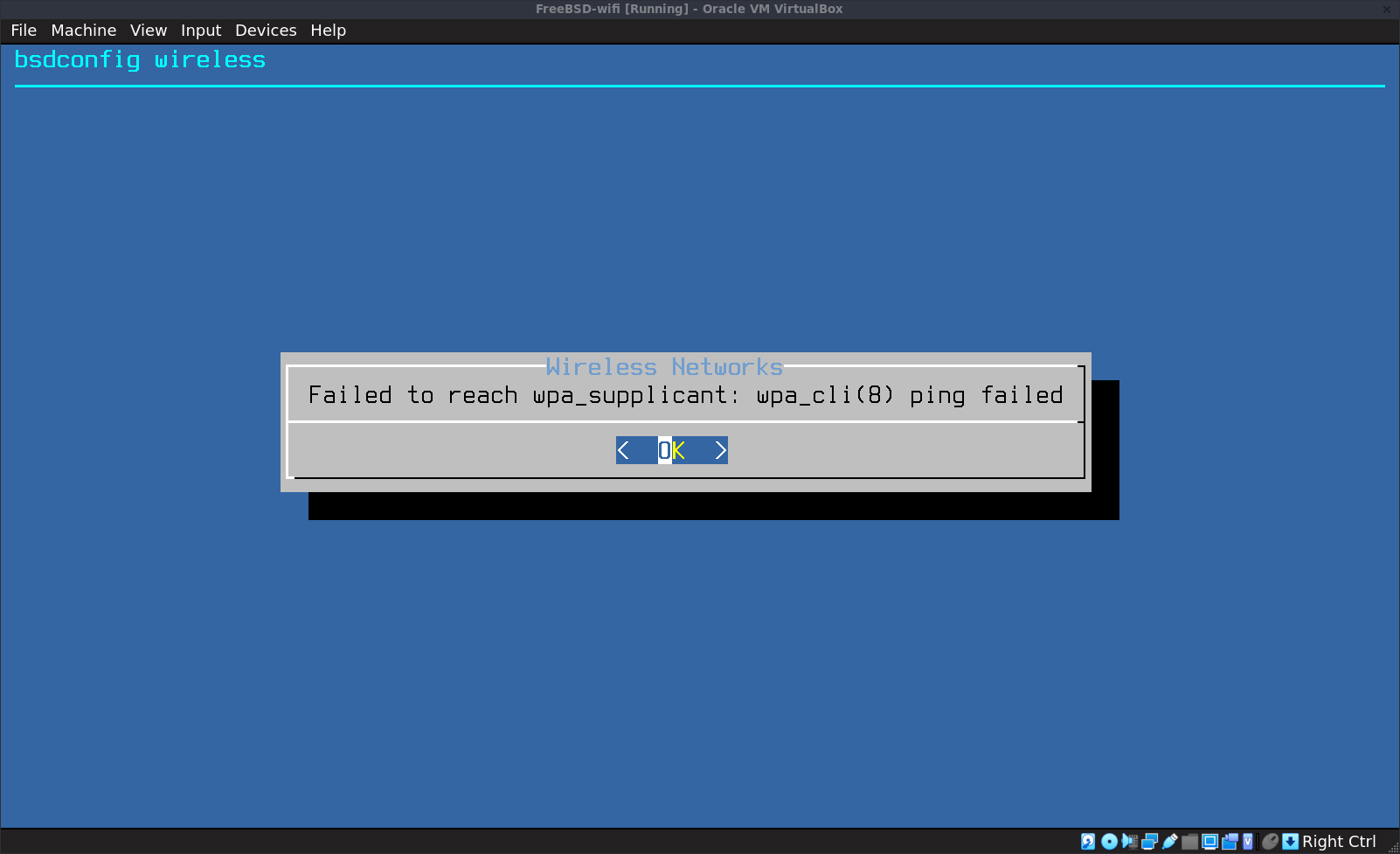
Task: Open the USB devices status icon
Action: click(x=1169, y=841)
